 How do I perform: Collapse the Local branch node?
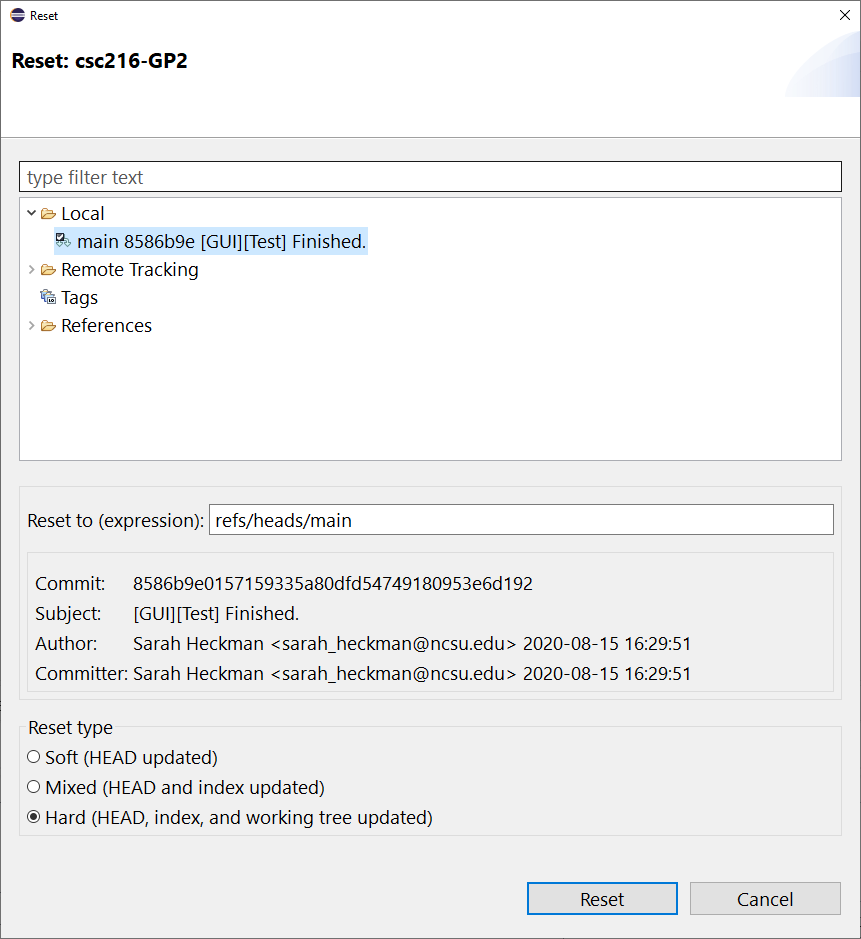pos(31,213)
